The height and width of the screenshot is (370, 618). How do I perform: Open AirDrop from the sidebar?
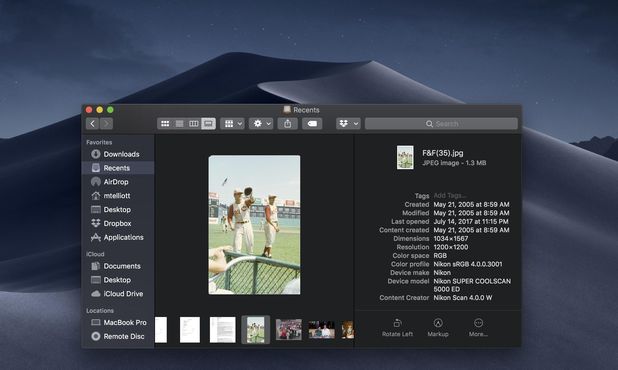tap(118, 182)
